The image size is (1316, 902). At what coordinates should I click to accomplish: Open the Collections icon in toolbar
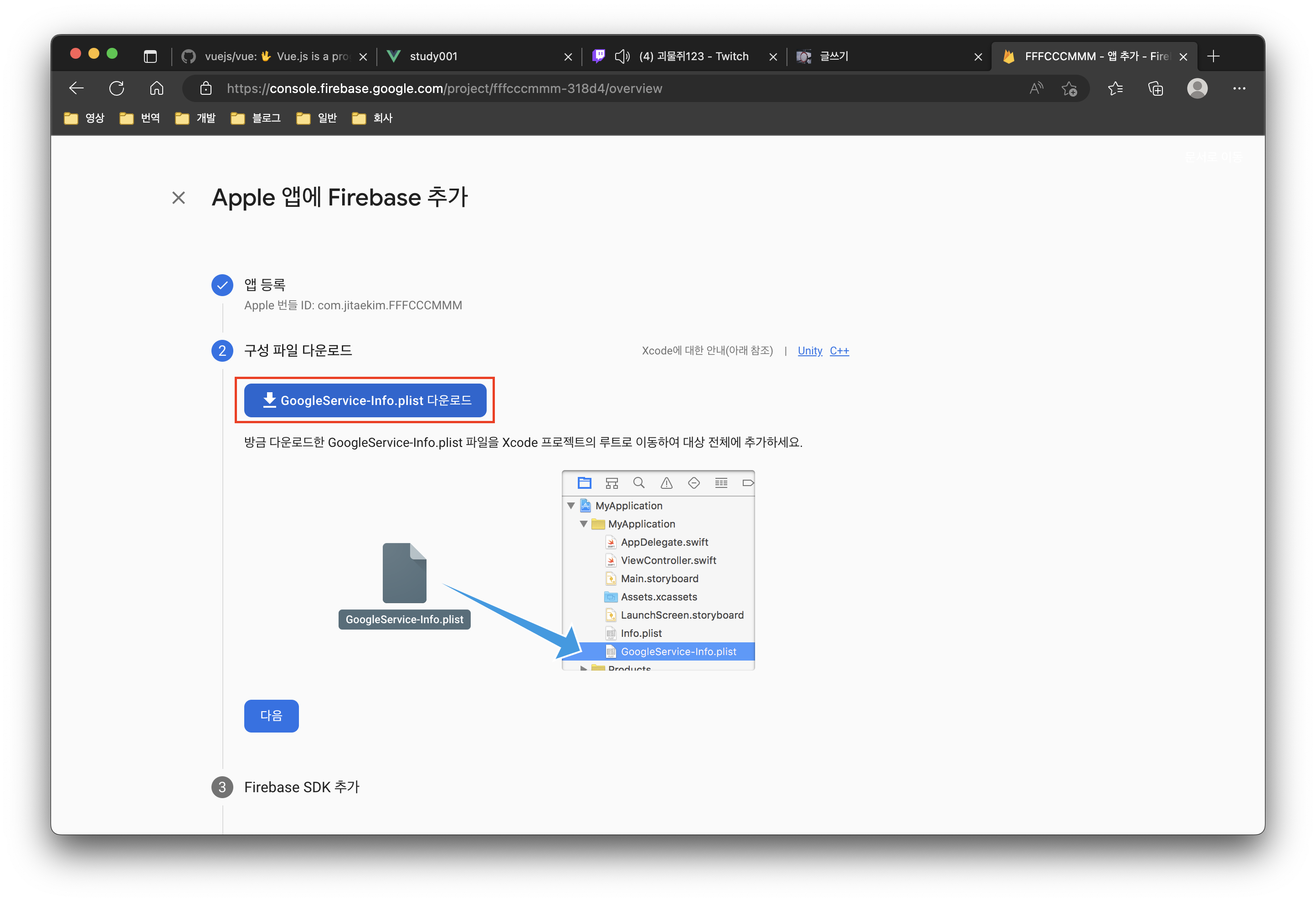coord(1155,88)
